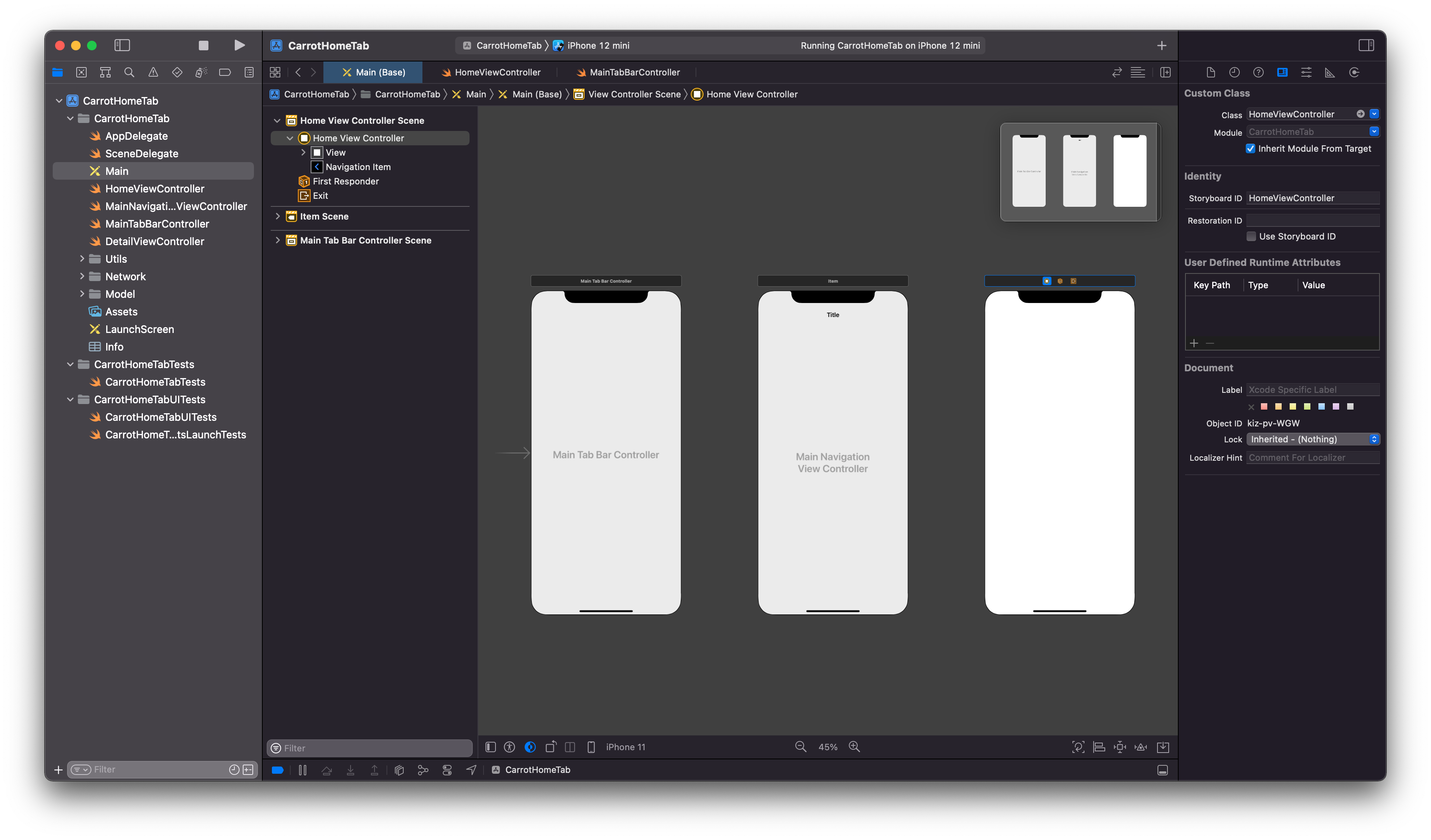Expand the Item Scene outline

(277, 216)
